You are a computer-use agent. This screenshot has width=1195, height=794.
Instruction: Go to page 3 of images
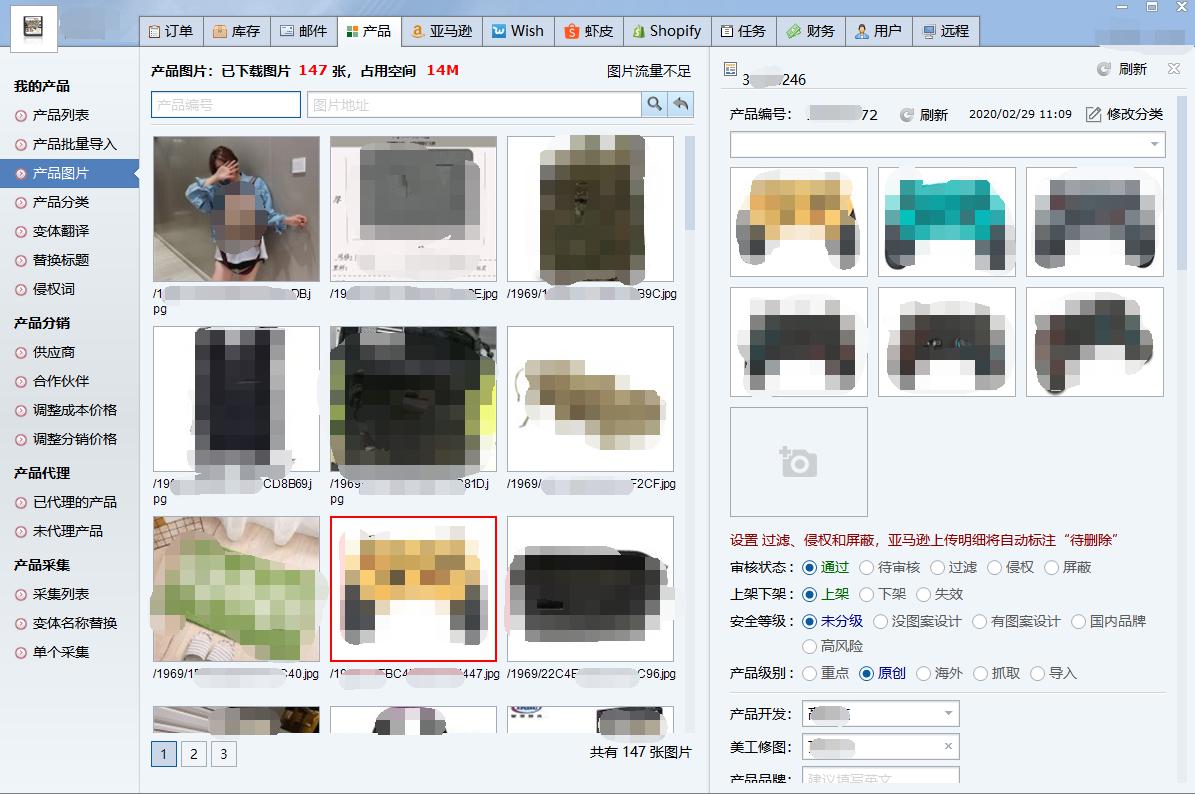[223, 754]
